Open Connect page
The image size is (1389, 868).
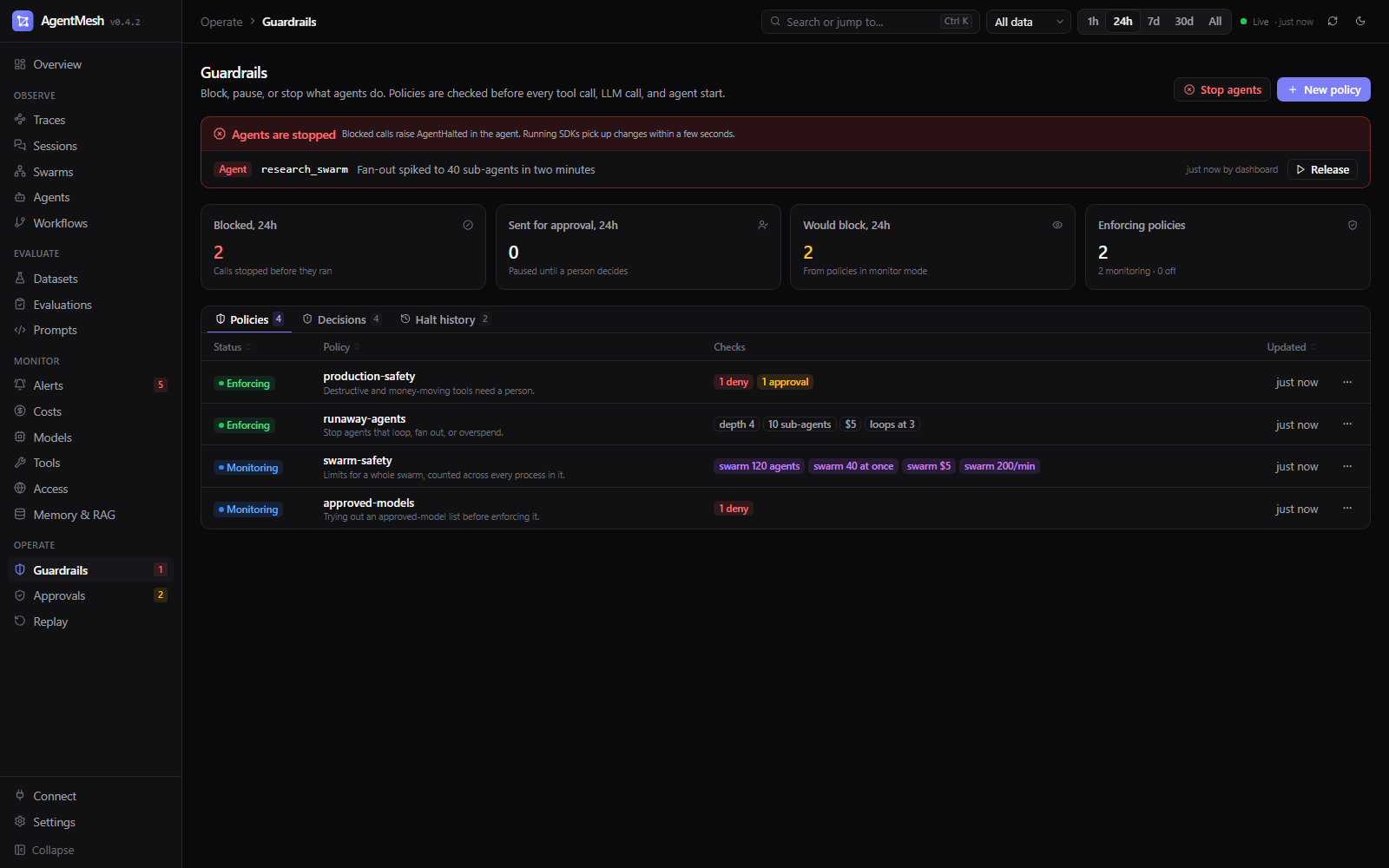90,796
